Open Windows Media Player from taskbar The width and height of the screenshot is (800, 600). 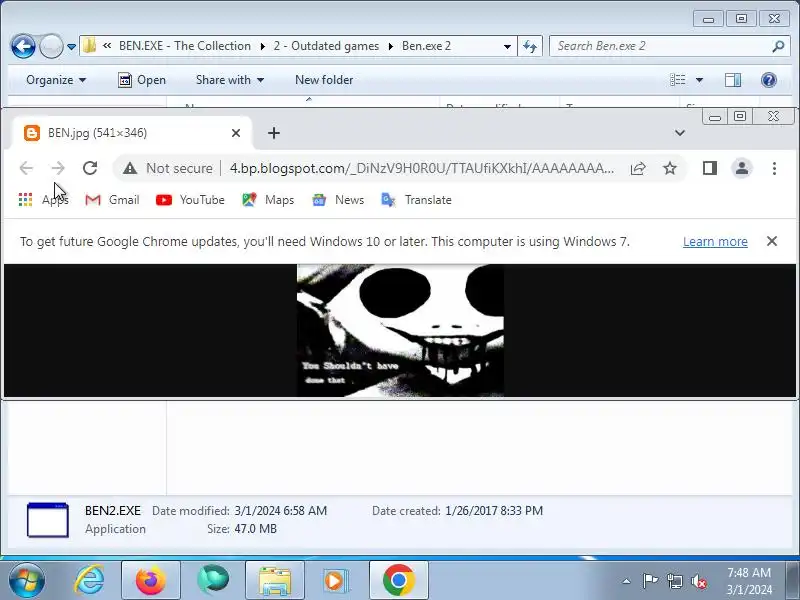tap(336, 580)
